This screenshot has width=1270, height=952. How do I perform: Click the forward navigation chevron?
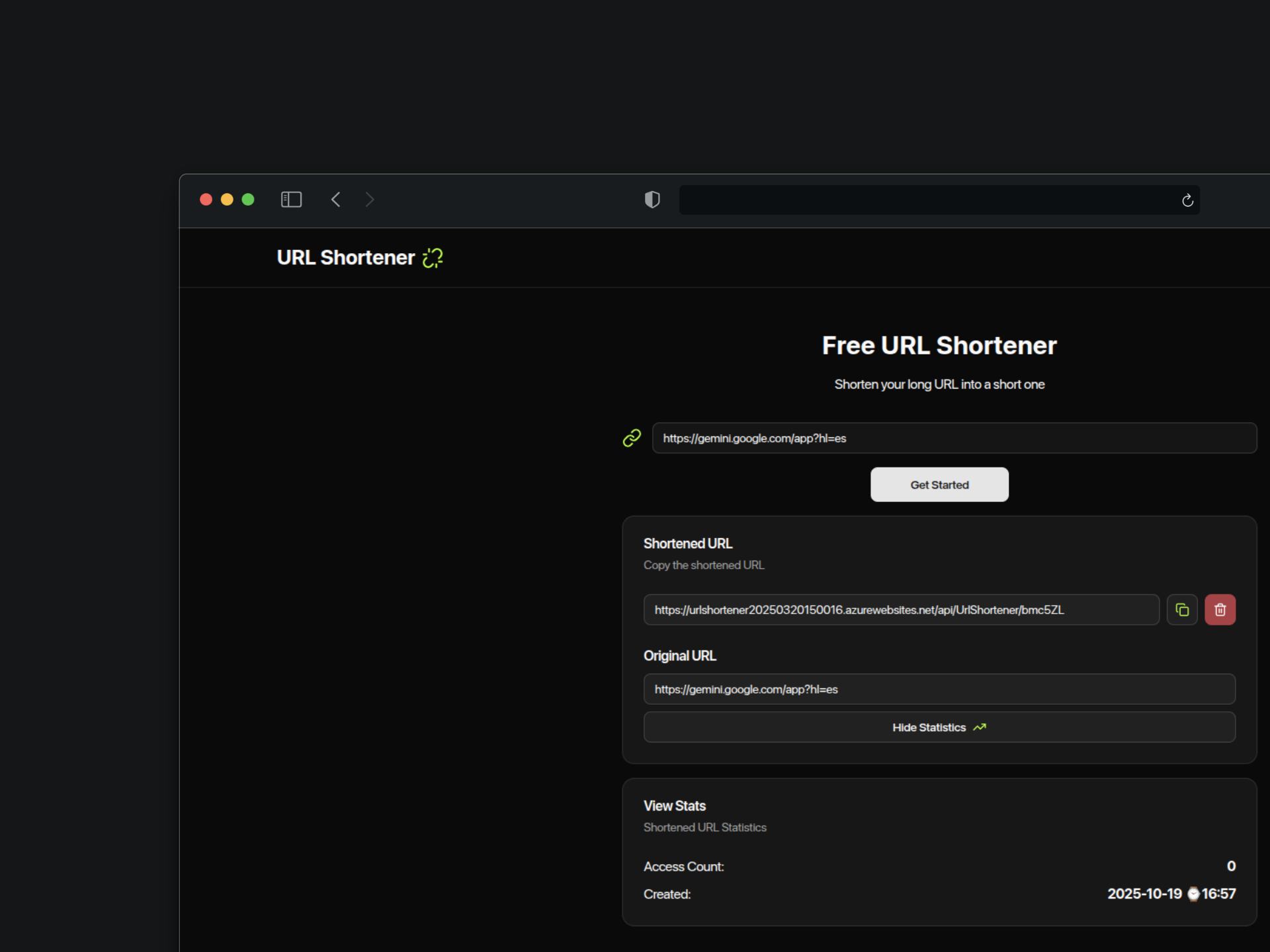[370, 200]
